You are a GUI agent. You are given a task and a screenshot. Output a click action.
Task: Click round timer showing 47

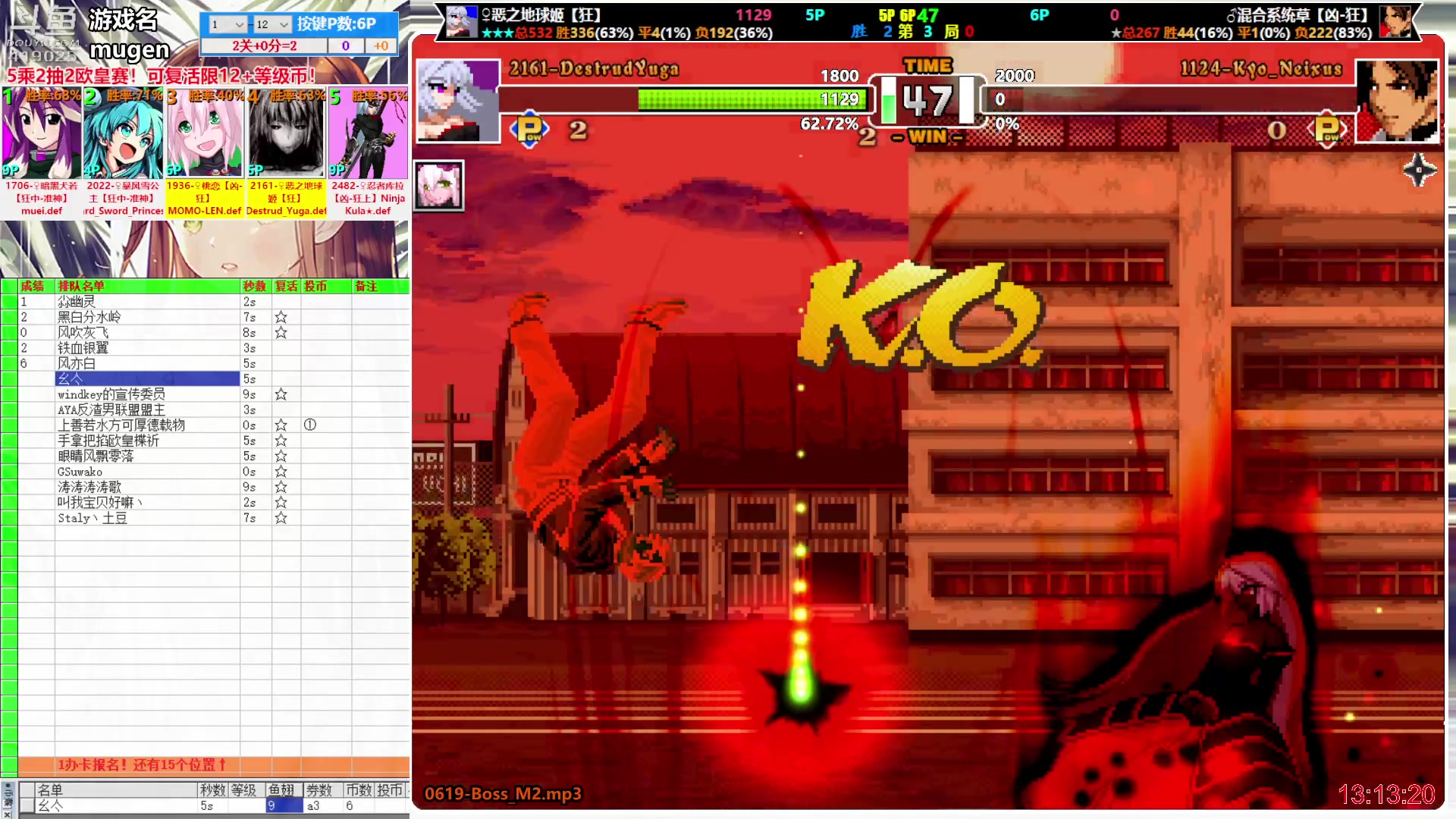pyautogui.click(x=927, y=100)
